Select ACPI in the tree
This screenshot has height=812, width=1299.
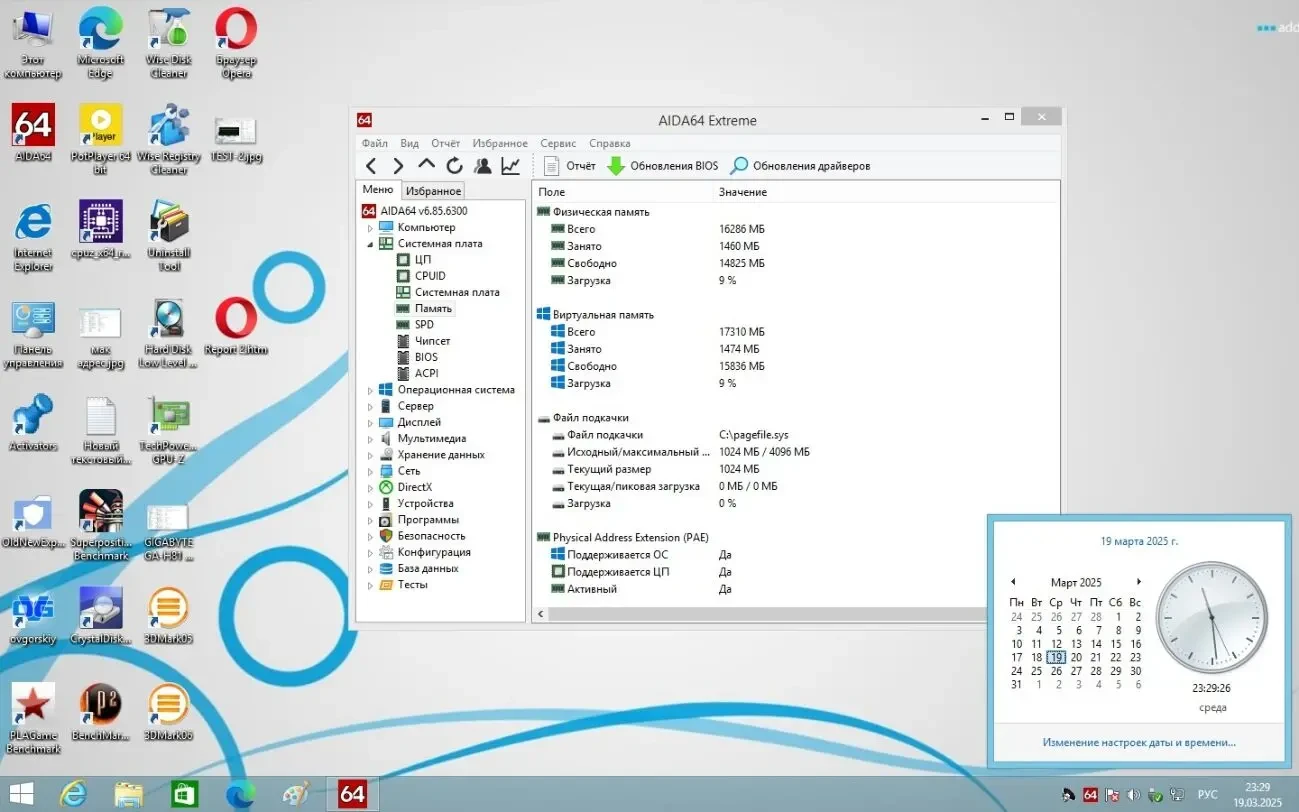pyautogui.click(x=427, y=373)
